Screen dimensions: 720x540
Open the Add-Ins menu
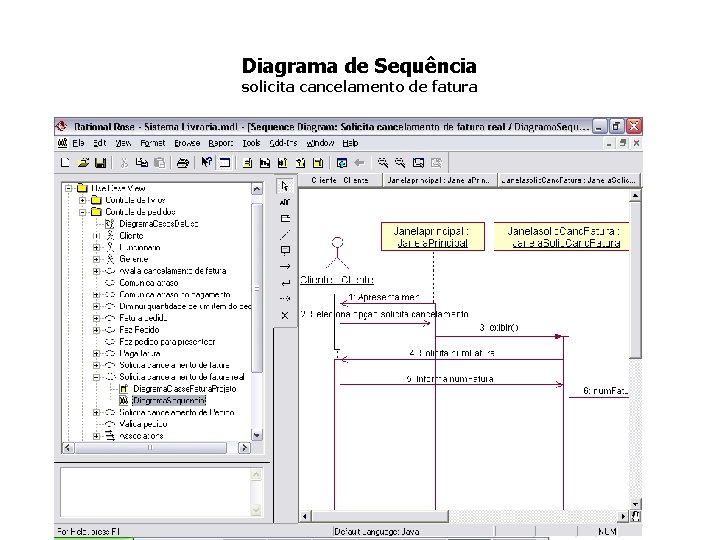pyautogui.click(x=283, y=143)
